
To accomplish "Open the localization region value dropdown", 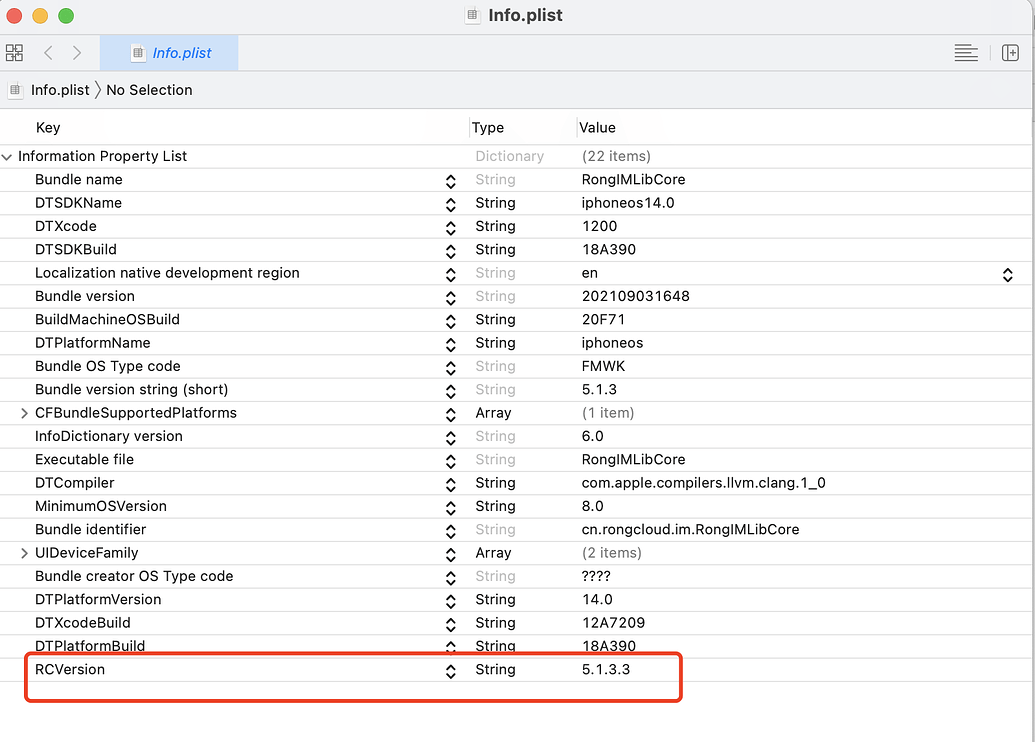I will point(1007,275).
